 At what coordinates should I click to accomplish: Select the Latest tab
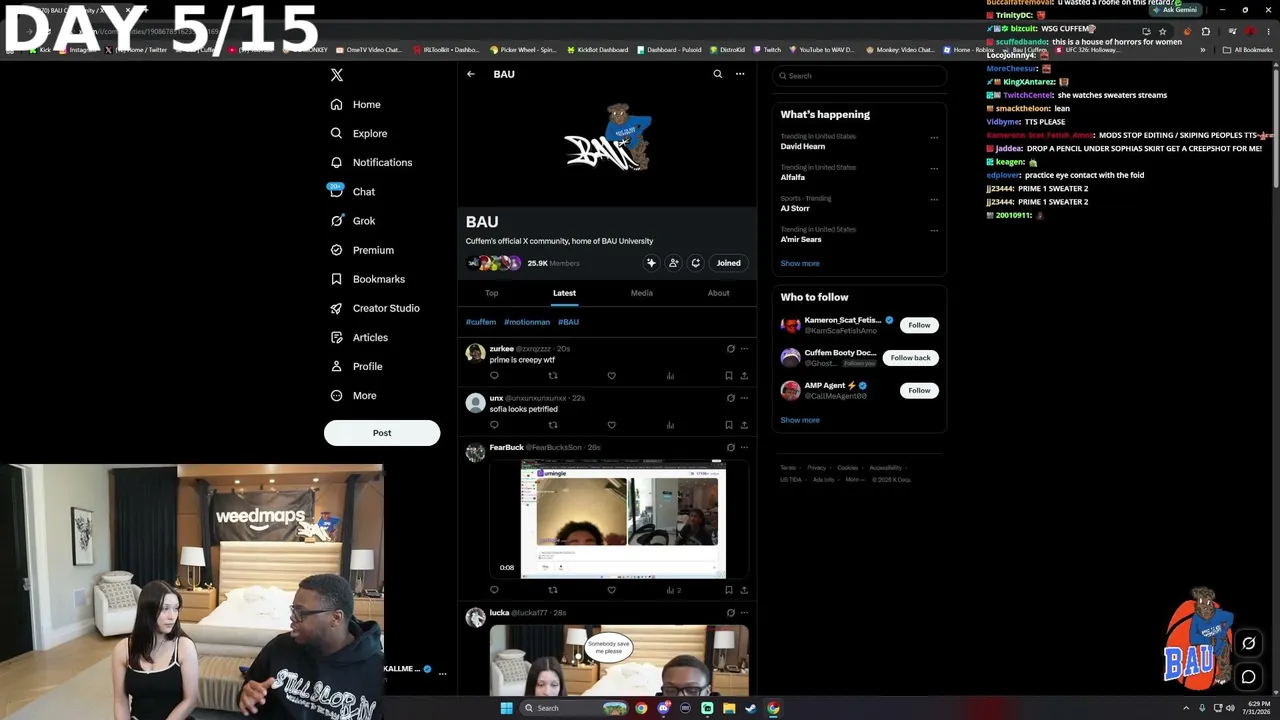564,293
